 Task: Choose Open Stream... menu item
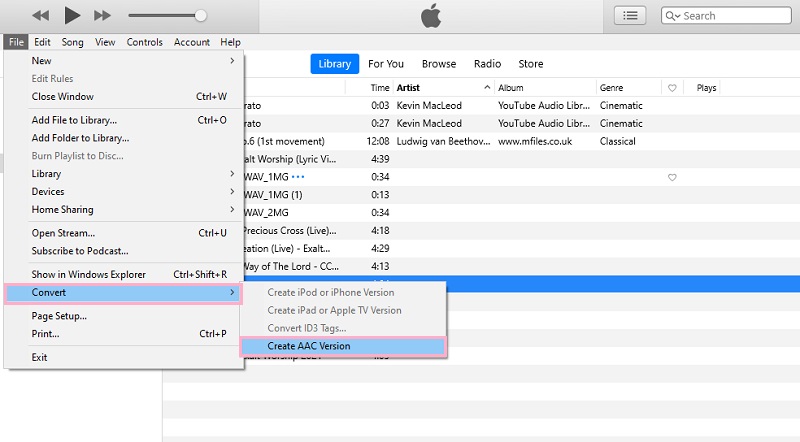point(123,233)
